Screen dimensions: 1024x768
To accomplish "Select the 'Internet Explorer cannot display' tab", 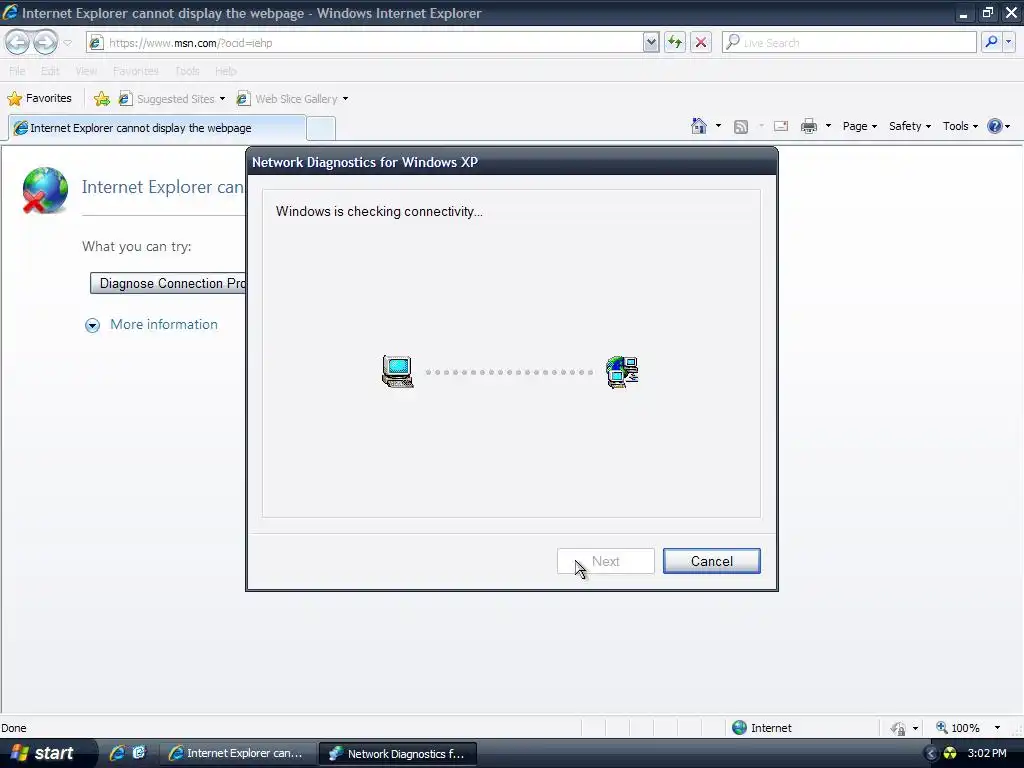I will click(x=157, y=127).
